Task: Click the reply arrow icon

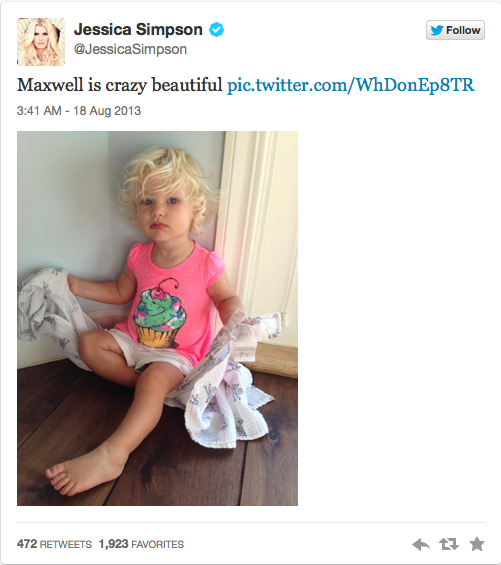Action: pos(421,544)
